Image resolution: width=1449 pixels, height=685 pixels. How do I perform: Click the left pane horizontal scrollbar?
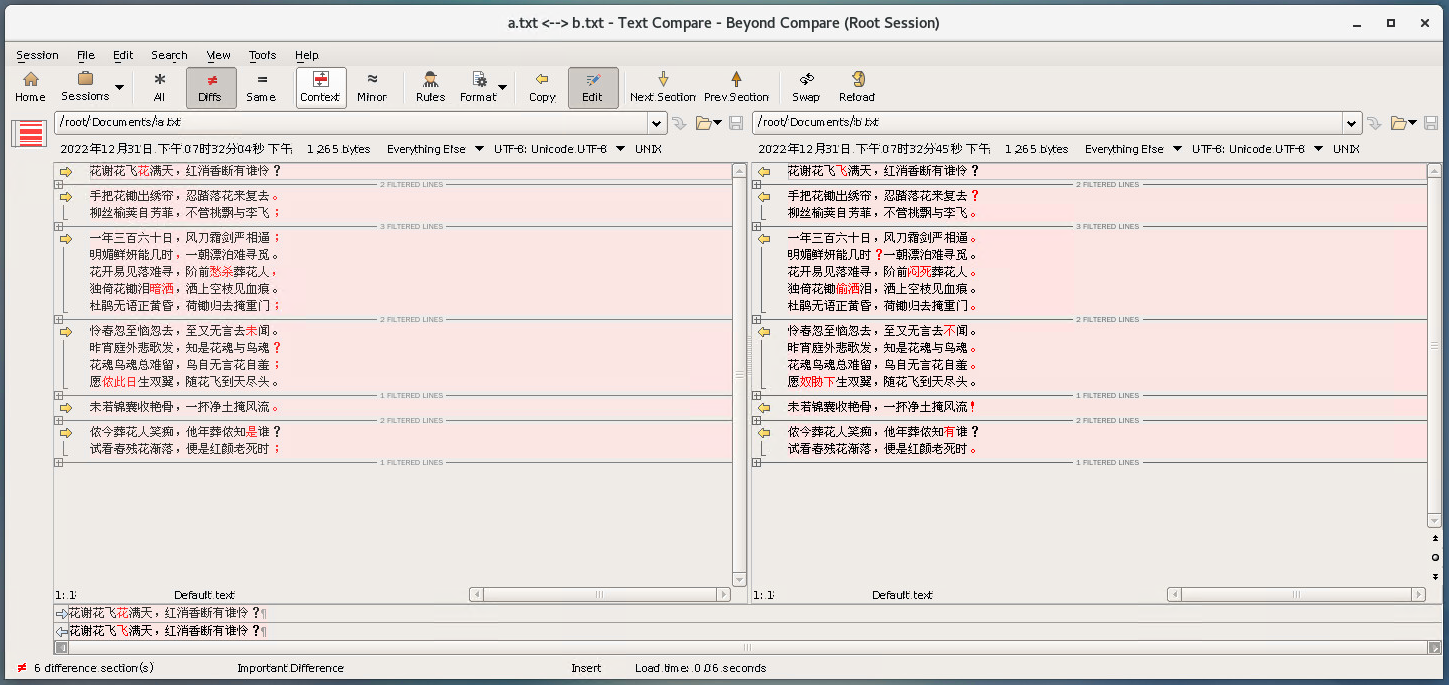600,594
